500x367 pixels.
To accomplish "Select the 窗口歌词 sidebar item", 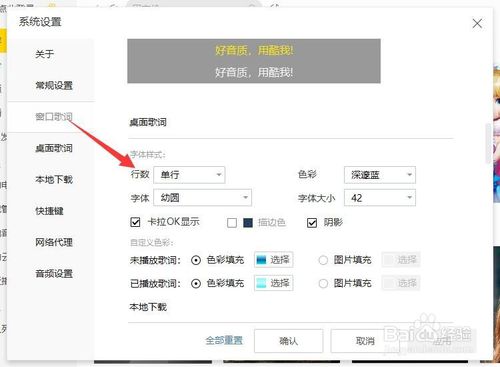I will click(x=54, y=117).
